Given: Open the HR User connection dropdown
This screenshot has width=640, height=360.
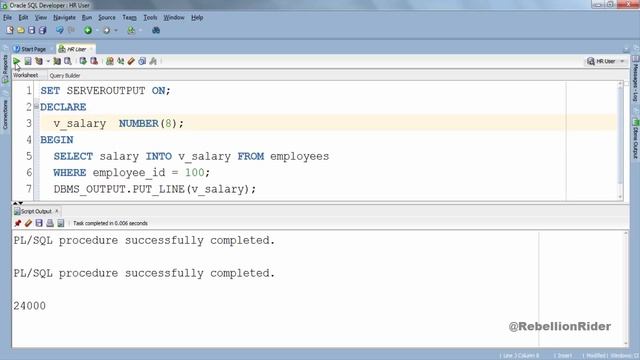Looking at the screenshot, I should click(x=606, y=61).
